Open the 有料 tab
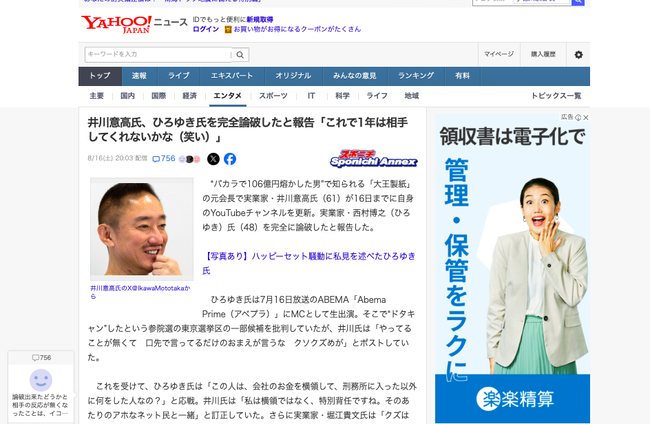Viewport: 650px width, 424px height. [x=462, y=76]
